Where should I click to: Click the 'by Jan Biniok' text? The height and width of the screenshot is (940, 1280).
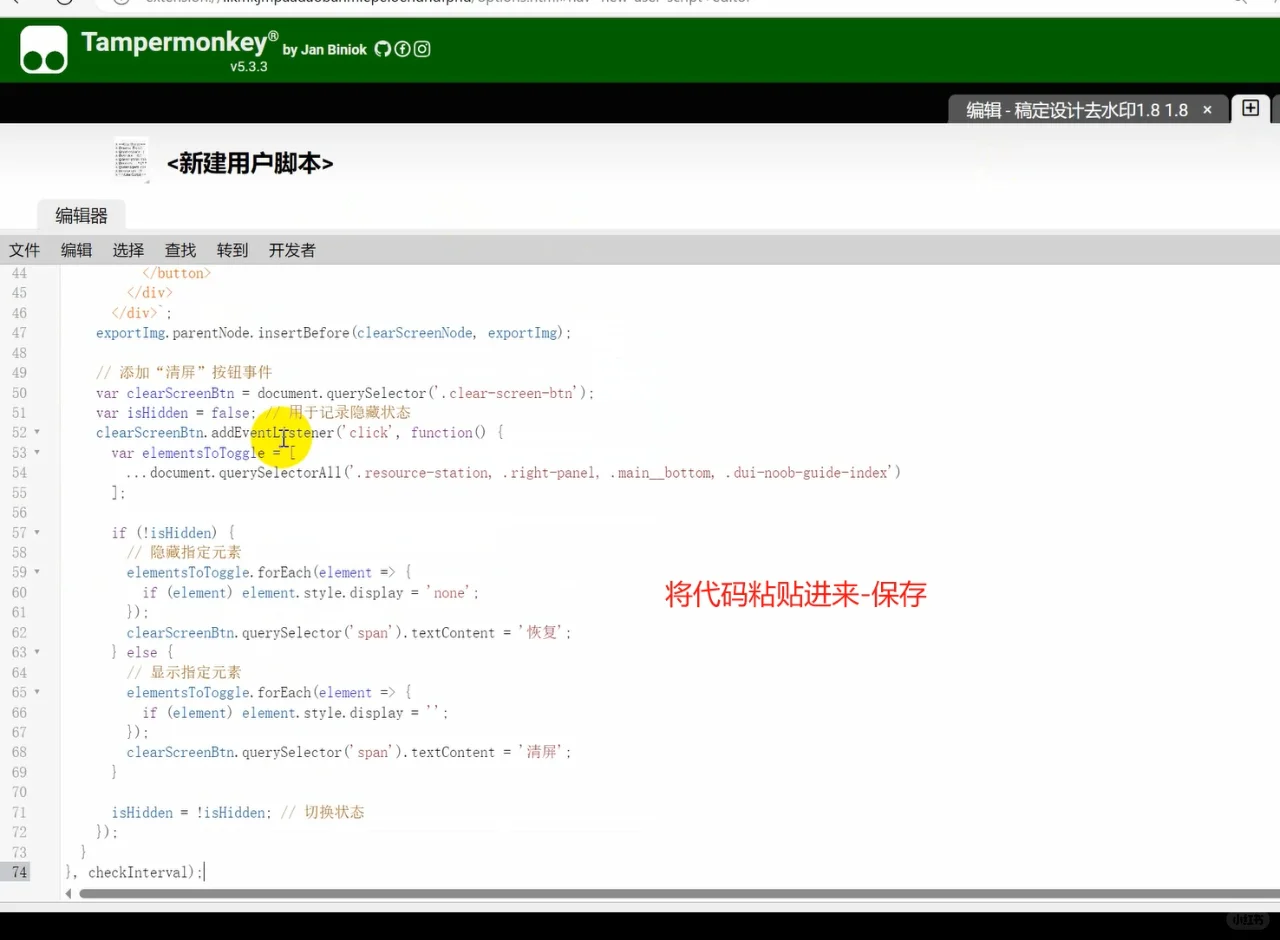click(326, 49)
